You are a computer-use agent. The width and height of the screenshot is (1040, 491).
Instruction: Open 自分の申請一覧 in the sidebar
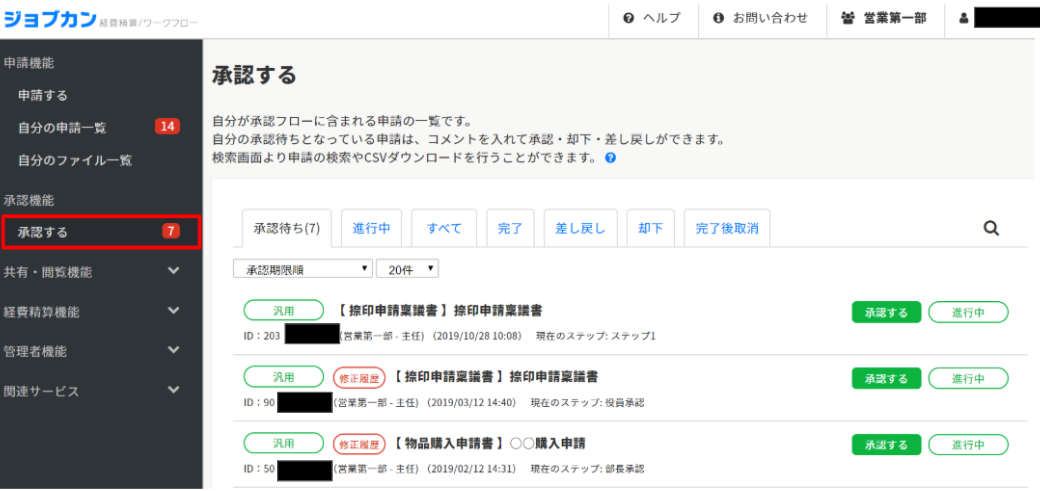tap(62, 128)
